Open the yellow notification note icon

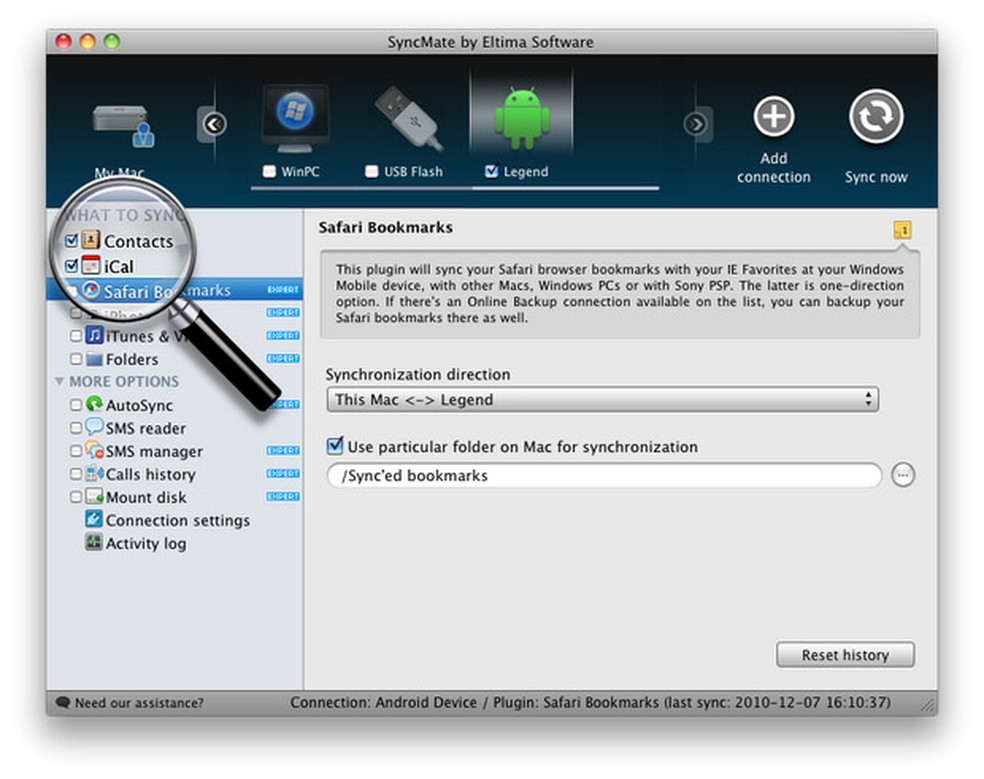pyautogui.click(x=902, y=230)
